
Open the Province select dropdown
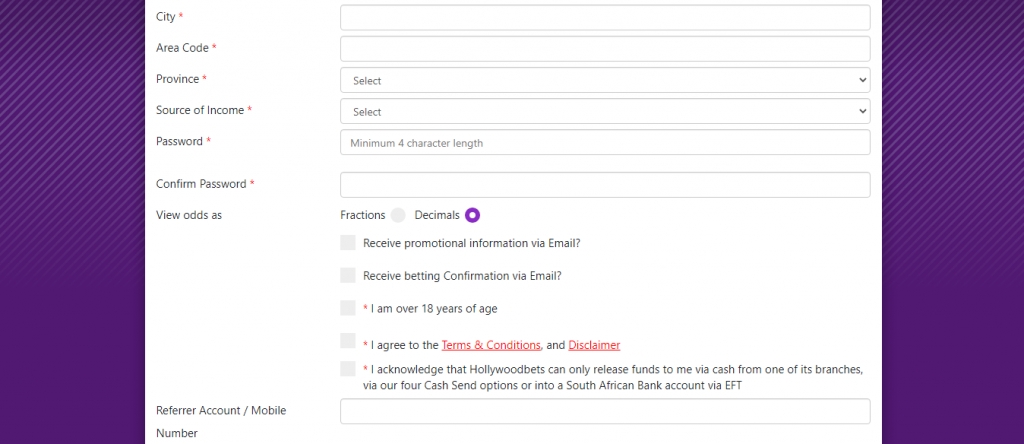pos(605,80)
